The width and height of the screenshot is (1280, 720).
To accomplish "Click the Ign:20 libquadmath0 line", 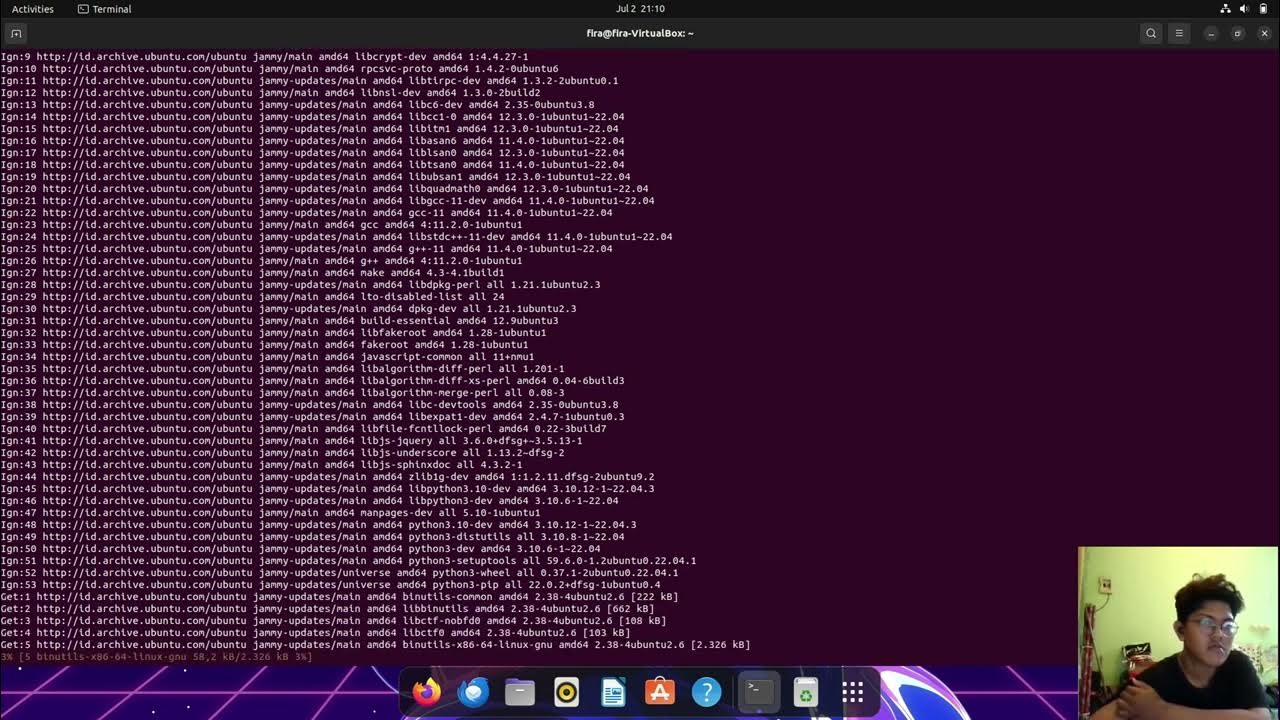I will [x=324, y=189].
